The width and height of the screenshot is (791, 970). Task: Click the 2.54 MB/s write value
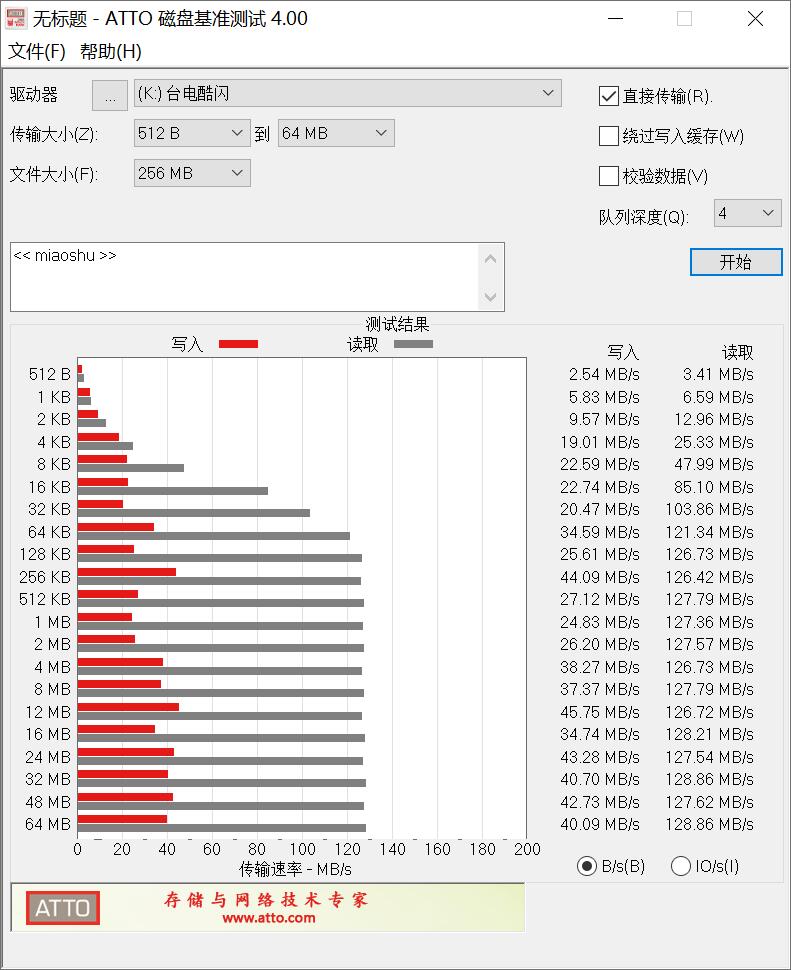coord(604,374)
